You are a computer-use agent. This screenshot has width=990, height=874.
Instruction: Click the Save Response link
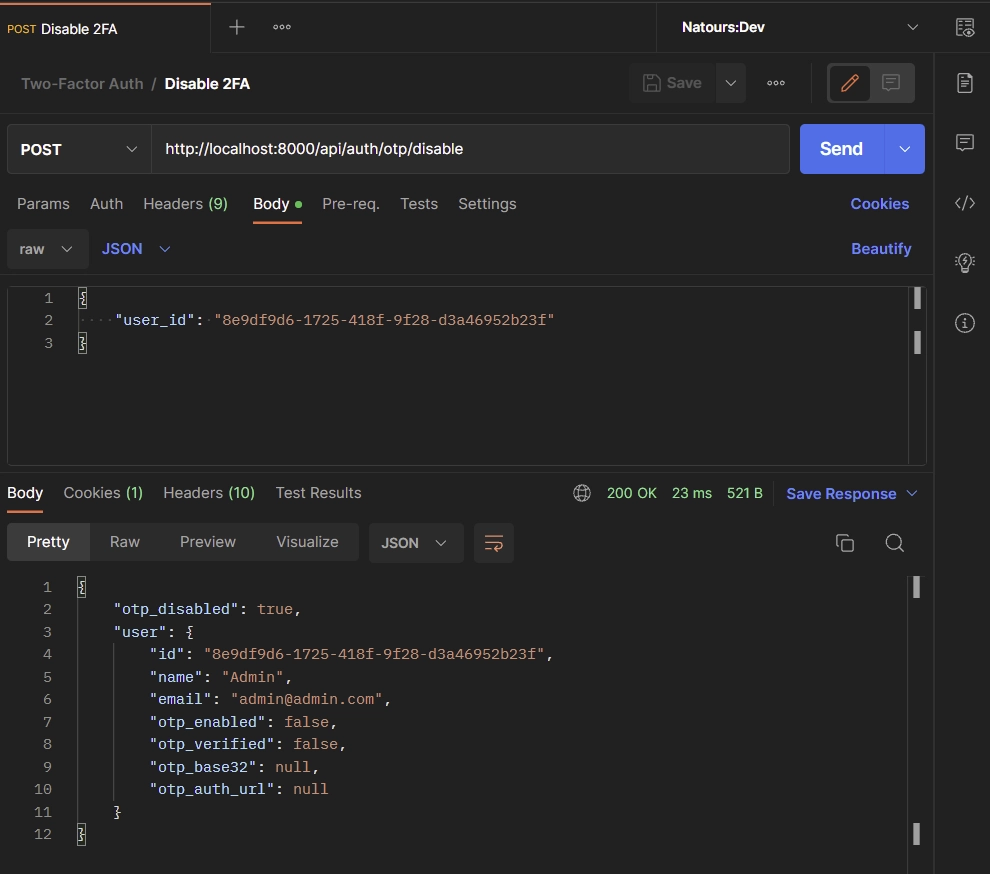(x=841, y=493)
